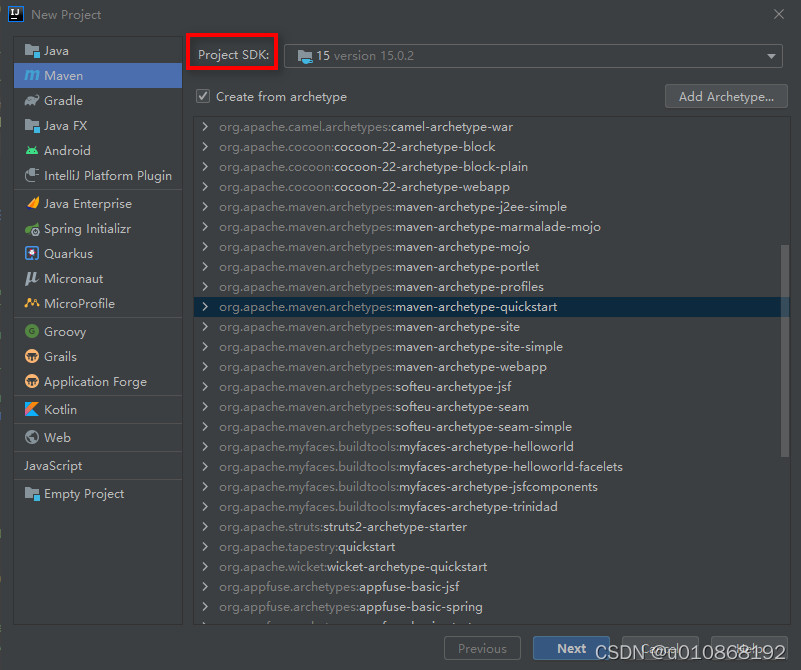
Task: Select maven-archetype-marmalade-mojo row
Action: click(x=491, y=227)
